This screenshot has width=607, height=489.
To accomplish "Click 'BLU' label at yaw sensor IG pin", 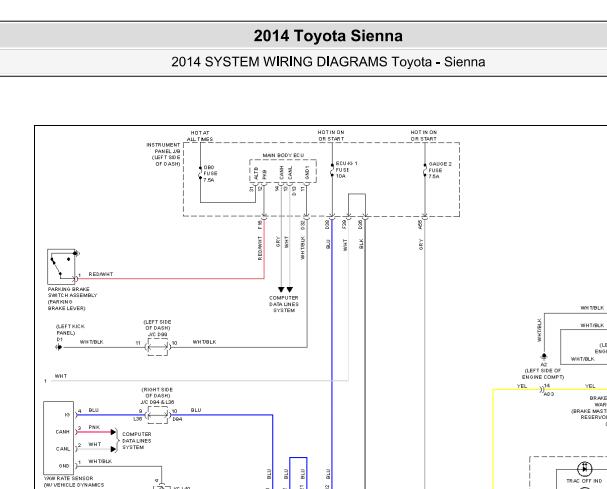I will [94, 410].
